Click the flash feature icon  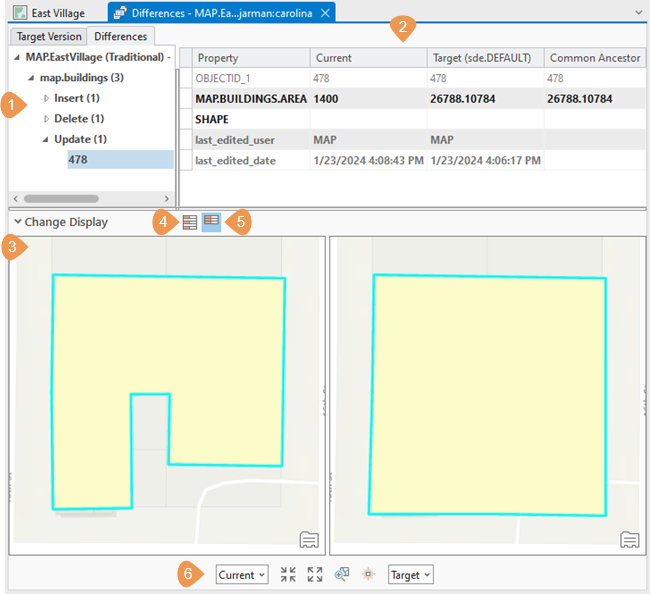tap(368, 574)
